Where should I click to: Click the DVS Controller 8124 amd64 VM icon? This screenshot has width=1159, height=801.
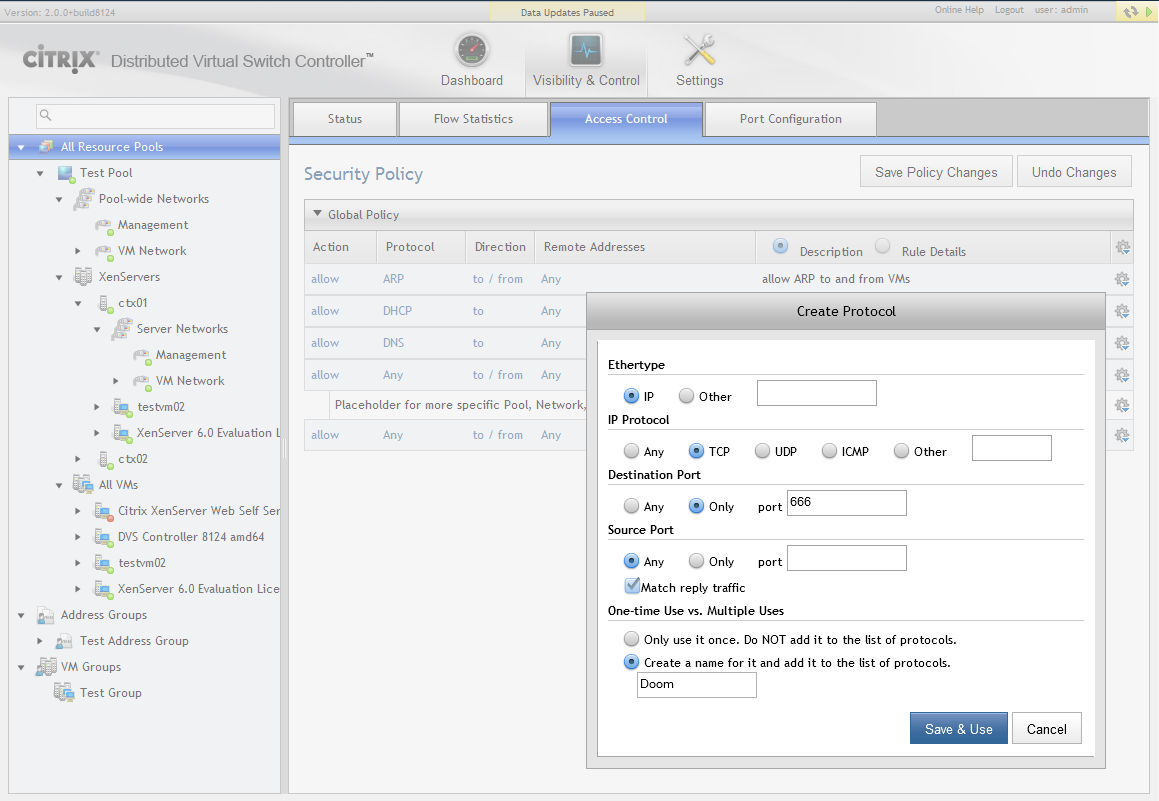[x=103, y=537]
